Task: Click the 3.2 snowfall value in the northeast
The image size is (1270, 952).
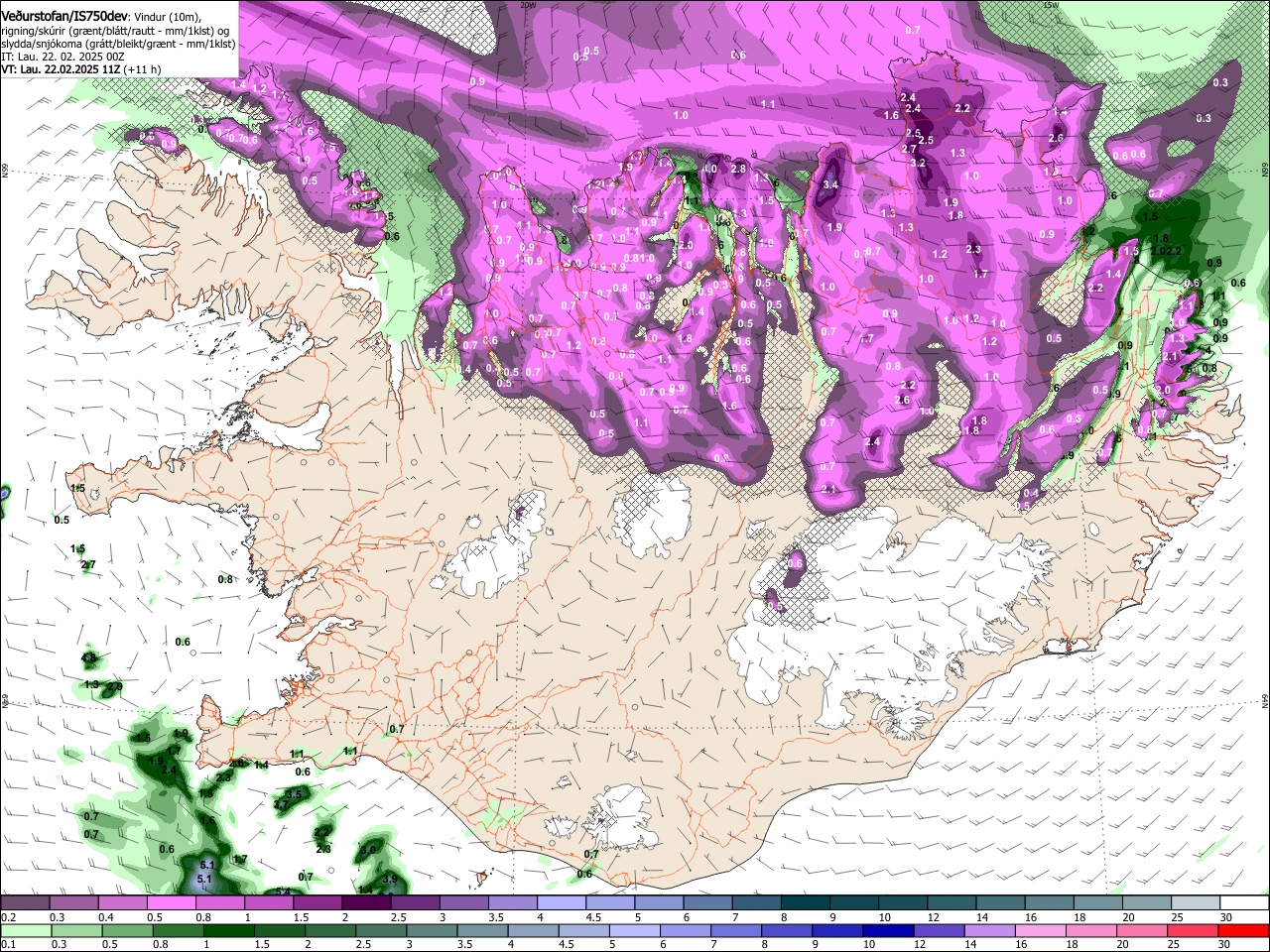Action: (x=919, y=163)
